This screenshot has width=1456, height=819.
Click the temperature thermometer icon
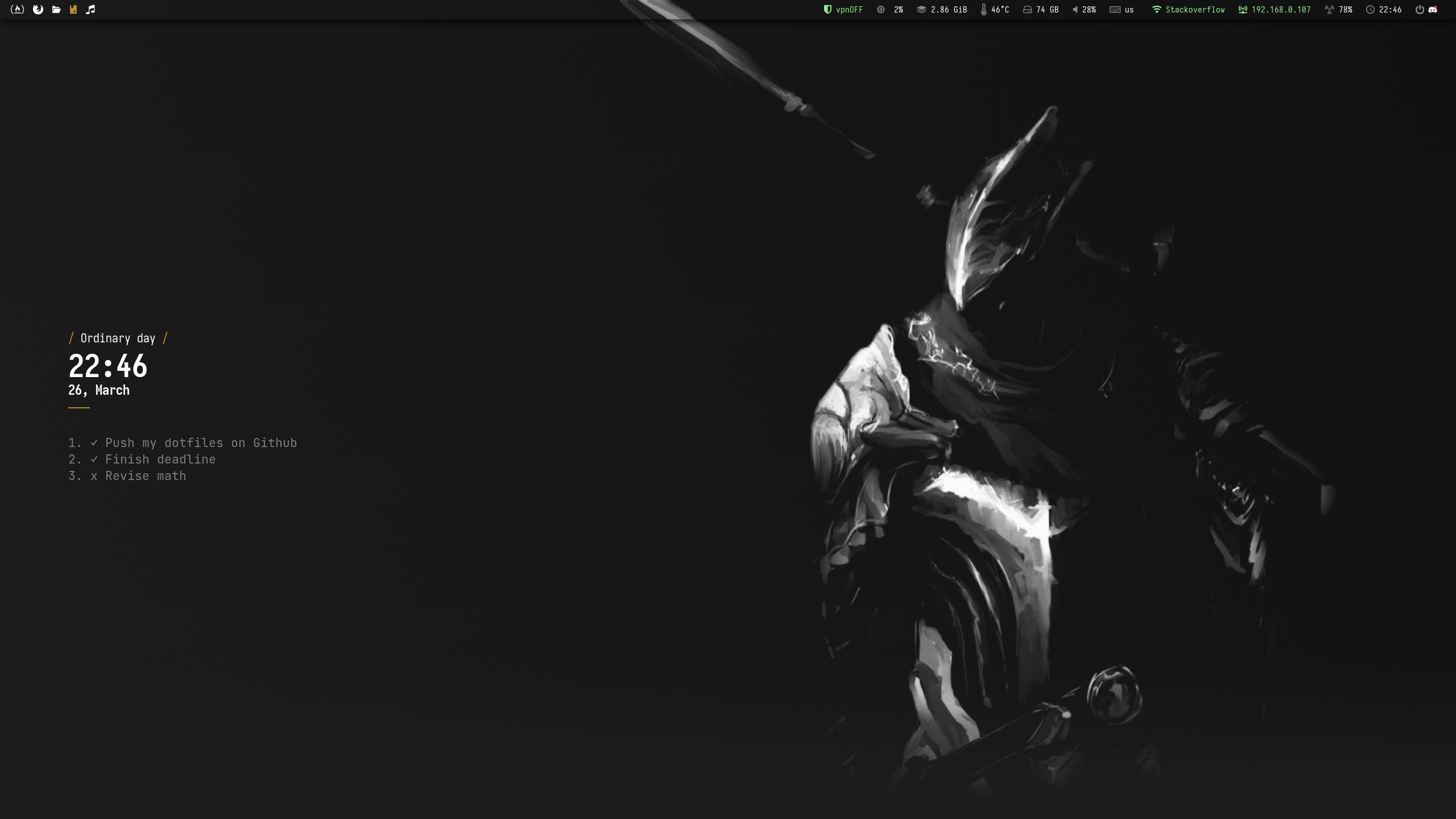coord(983,10)
